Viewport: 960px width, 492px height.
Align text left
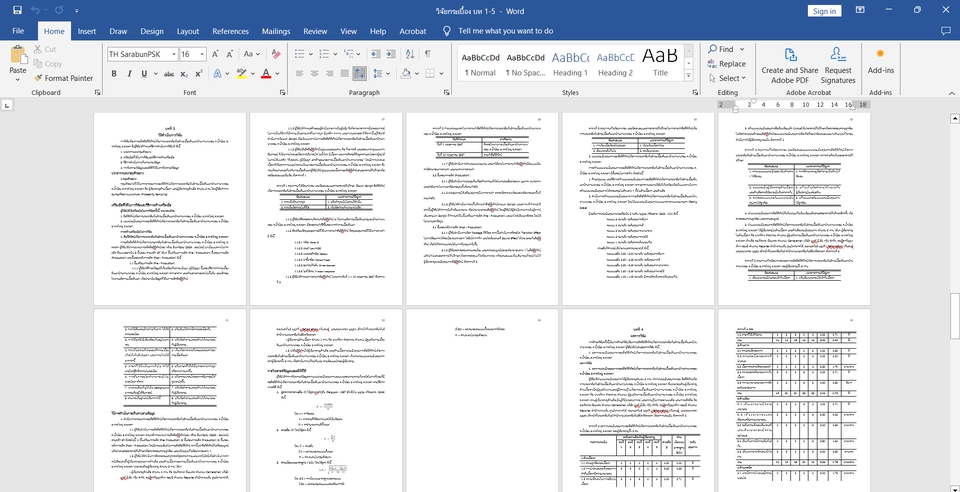(299, 73)
